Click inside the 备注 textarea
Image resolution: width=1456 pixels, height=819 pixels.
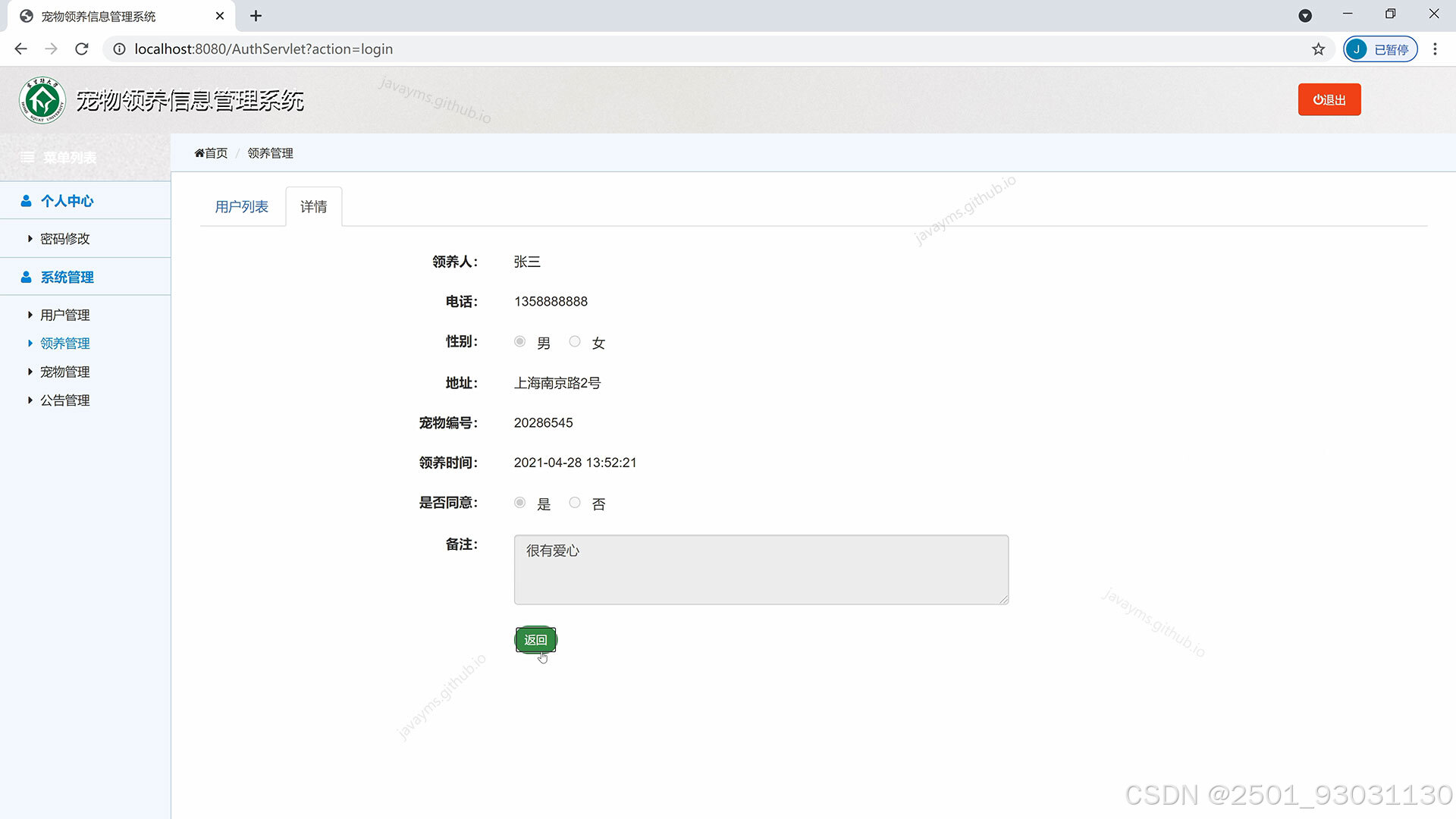point(761,570)
